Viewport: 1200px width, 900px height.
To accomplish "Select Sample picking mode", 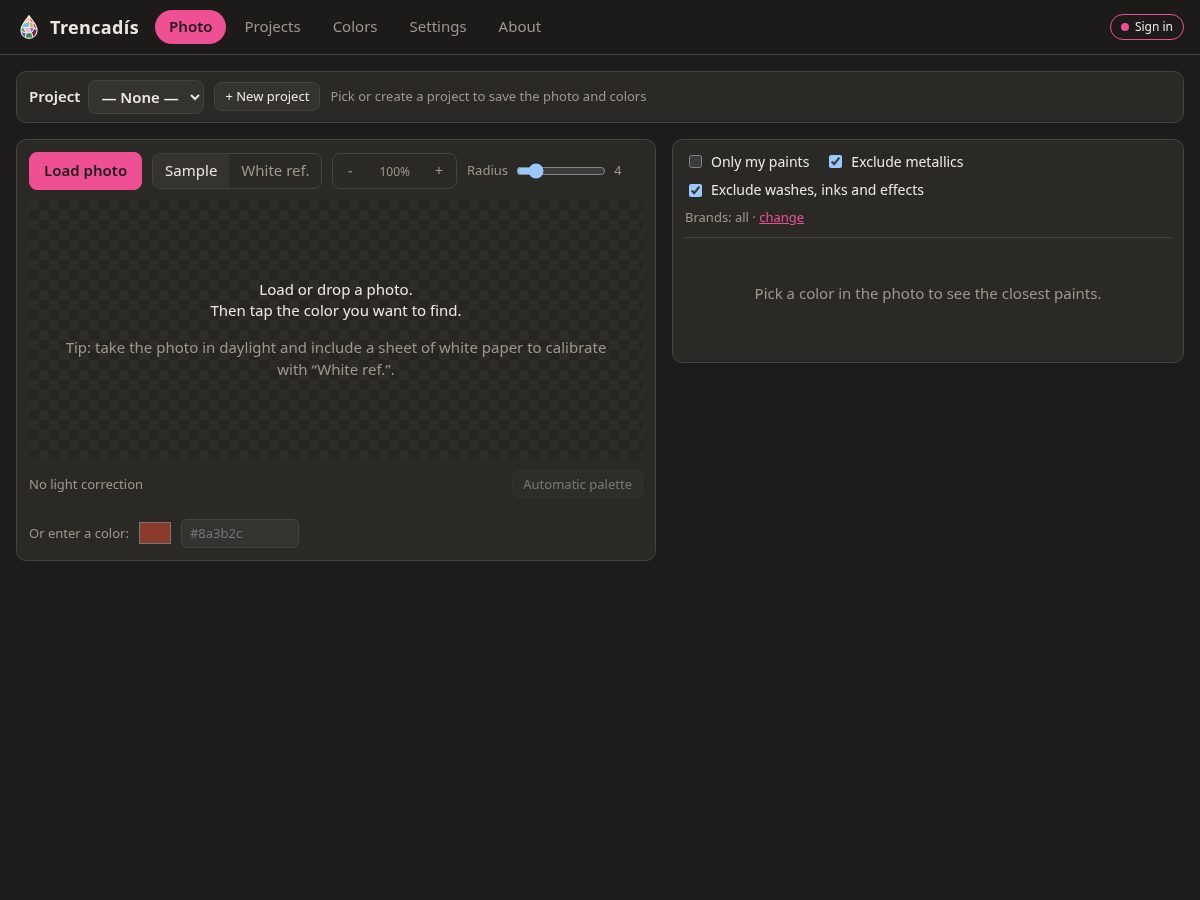I will coord(191,171).
